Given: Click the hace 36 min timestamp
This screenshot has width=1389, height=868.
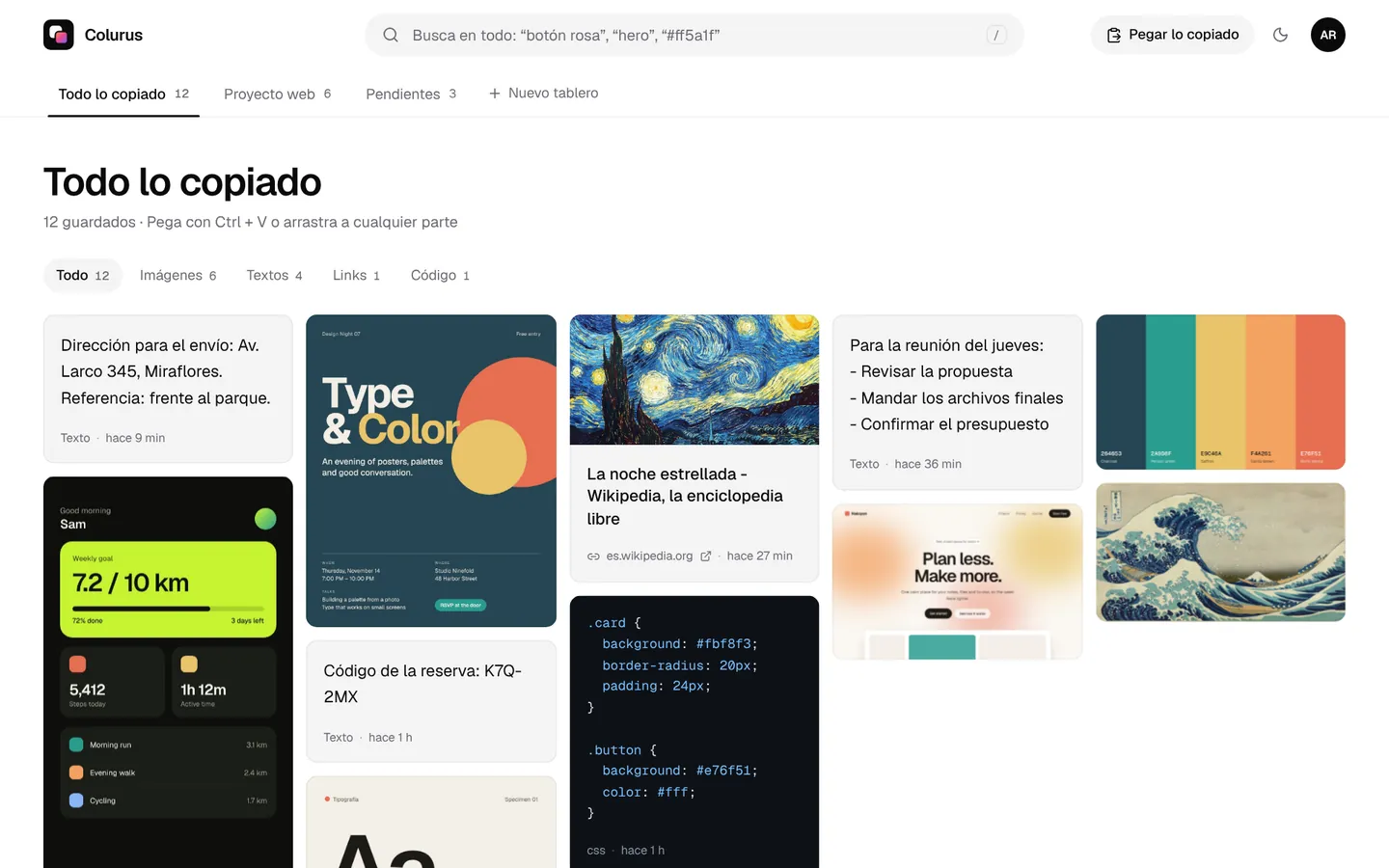Looking at the screenshot, I should tap(928, 464).
